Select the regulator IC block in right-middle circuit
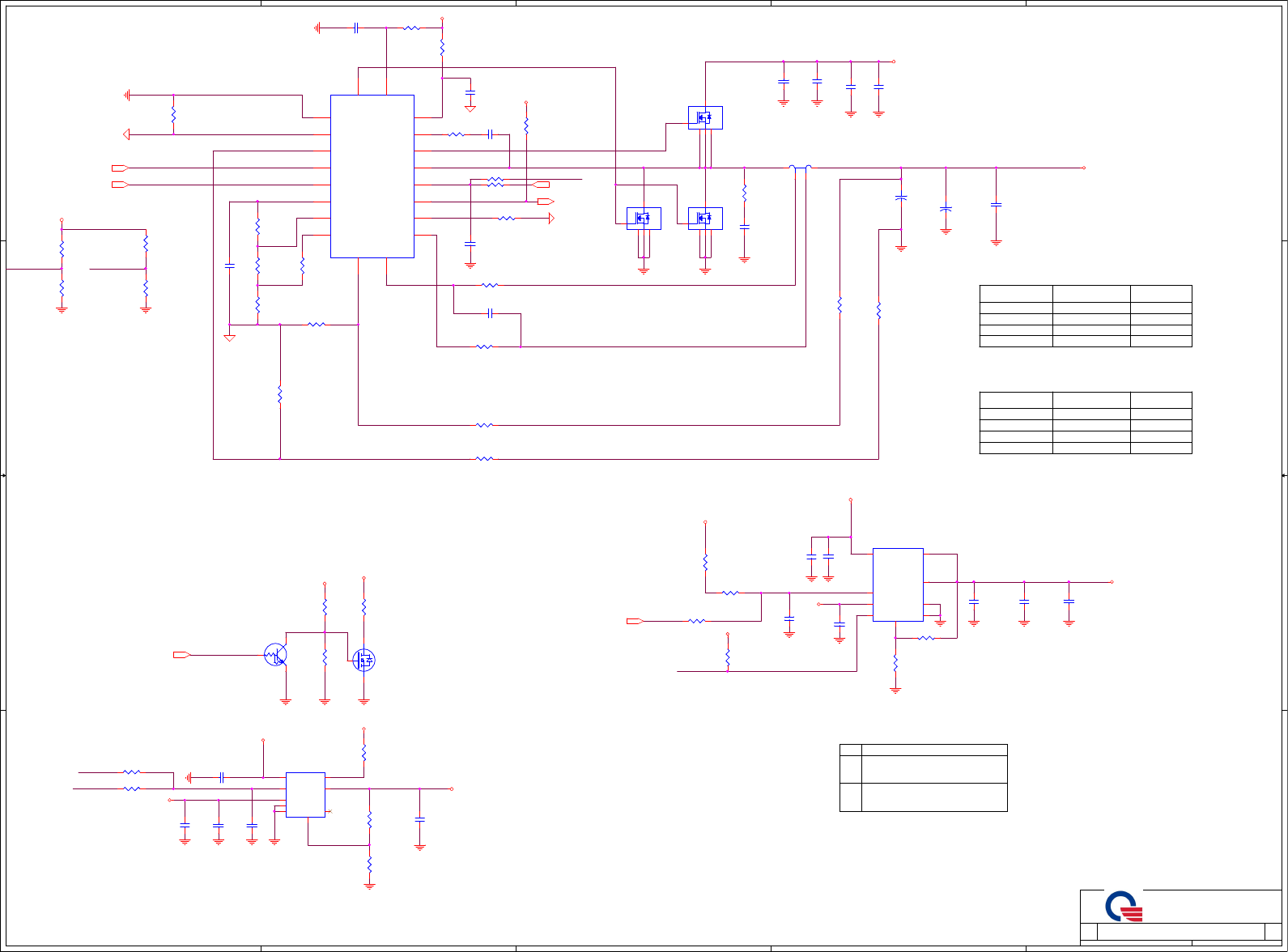 pos(898,584)
